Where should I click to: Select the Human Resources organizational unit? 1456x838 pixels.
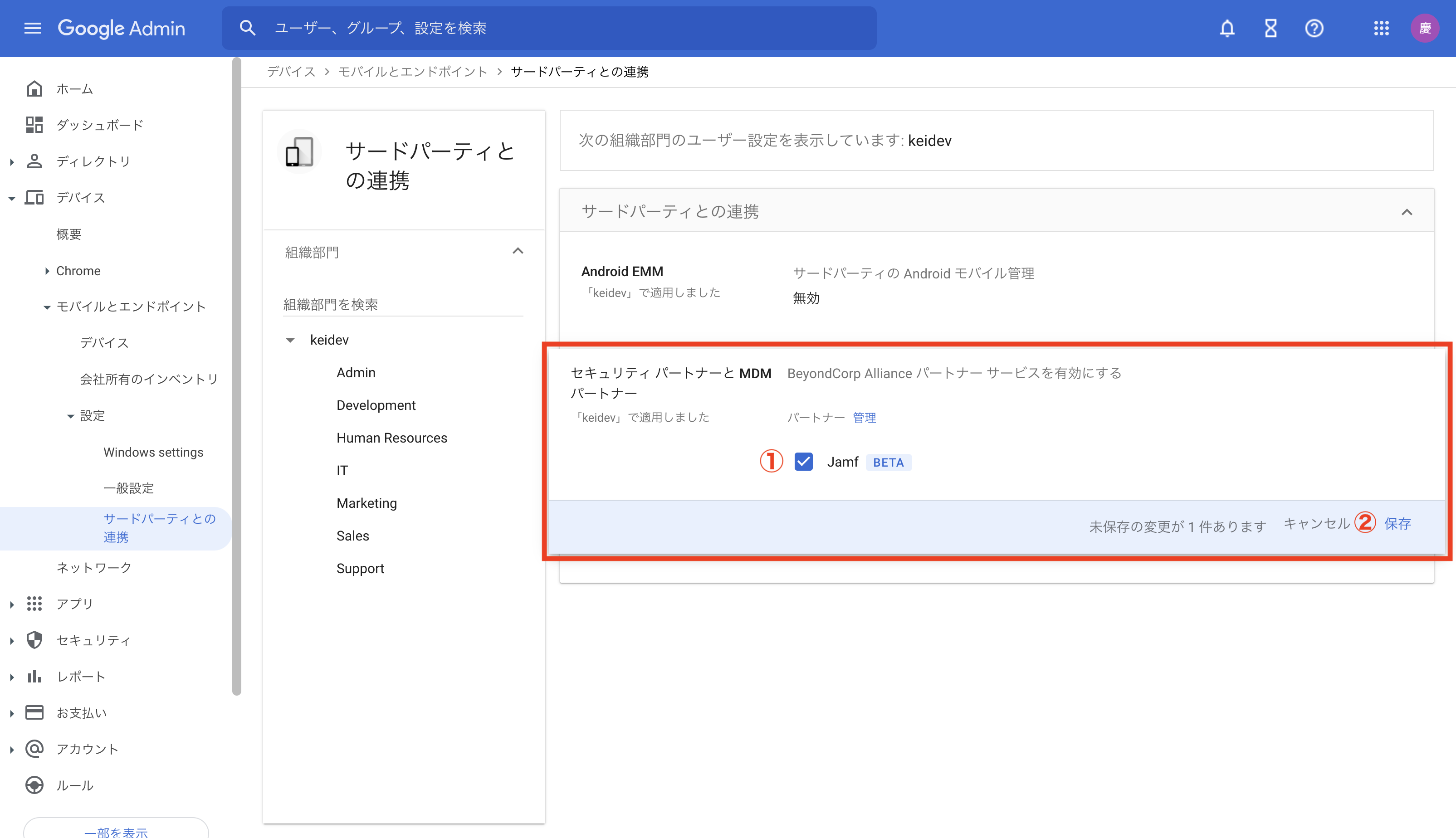[x=391, y=438]
